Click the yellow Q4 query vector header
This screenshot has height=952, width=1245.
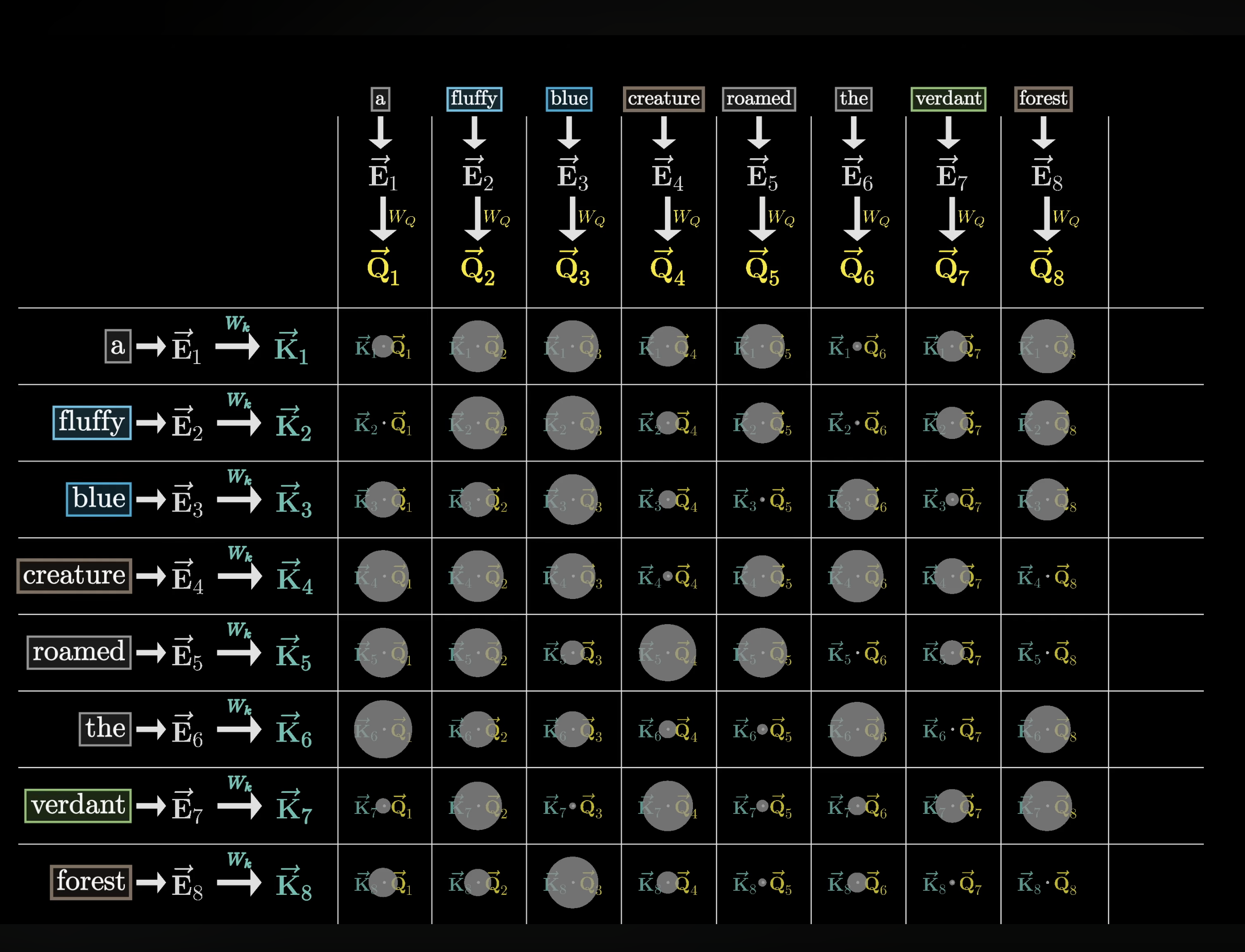click(667, 266)
